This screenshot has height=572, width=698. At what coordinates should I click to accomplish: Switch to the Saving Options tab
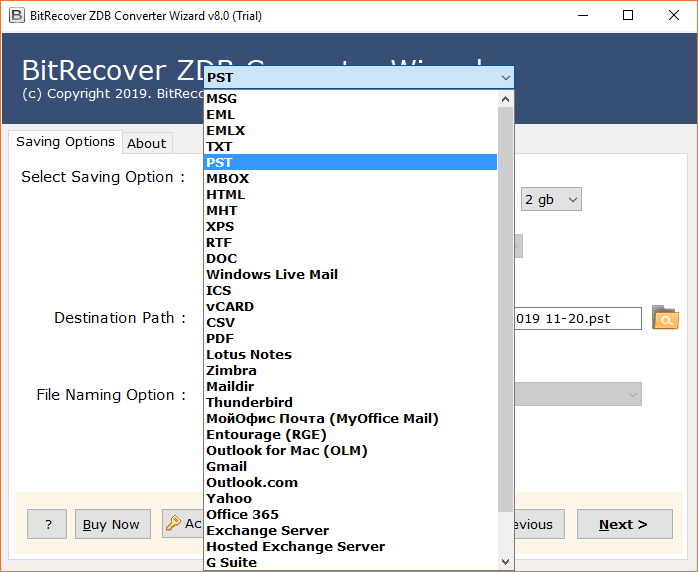65,142
